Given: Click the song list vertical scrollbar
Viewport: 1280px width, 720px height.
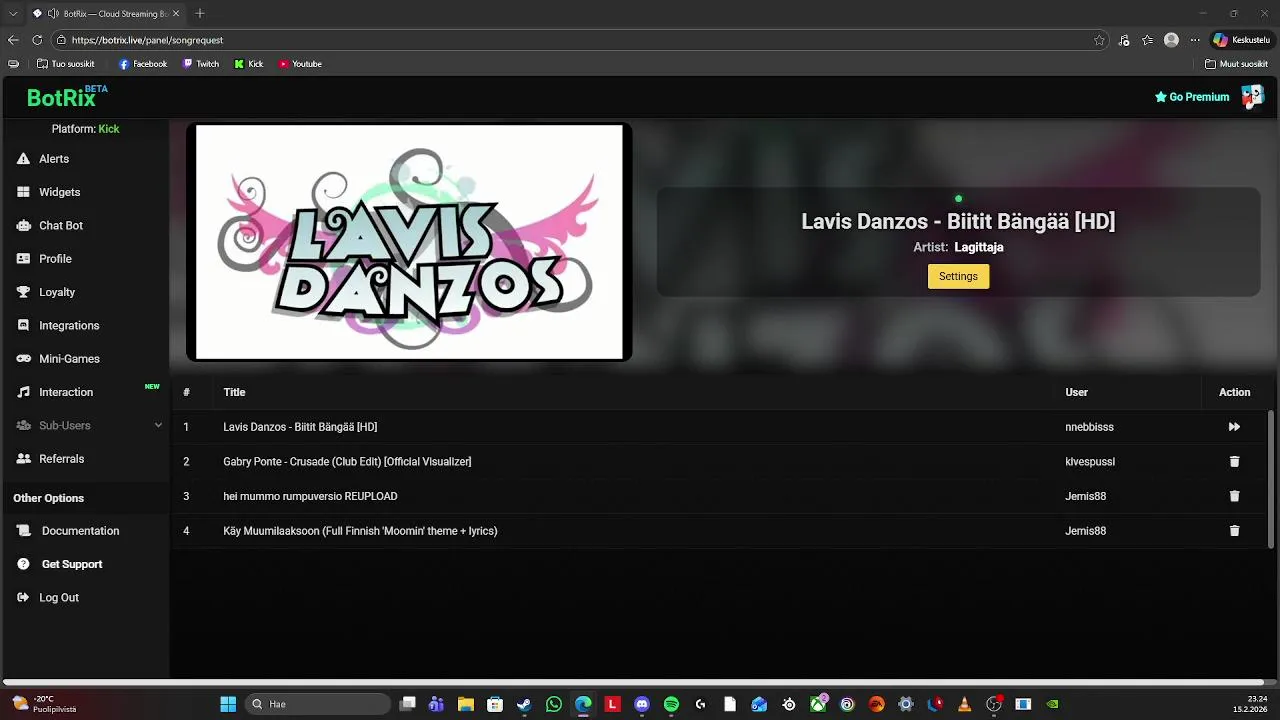Looking at the screenshot, I should [x=1271, y=478].
